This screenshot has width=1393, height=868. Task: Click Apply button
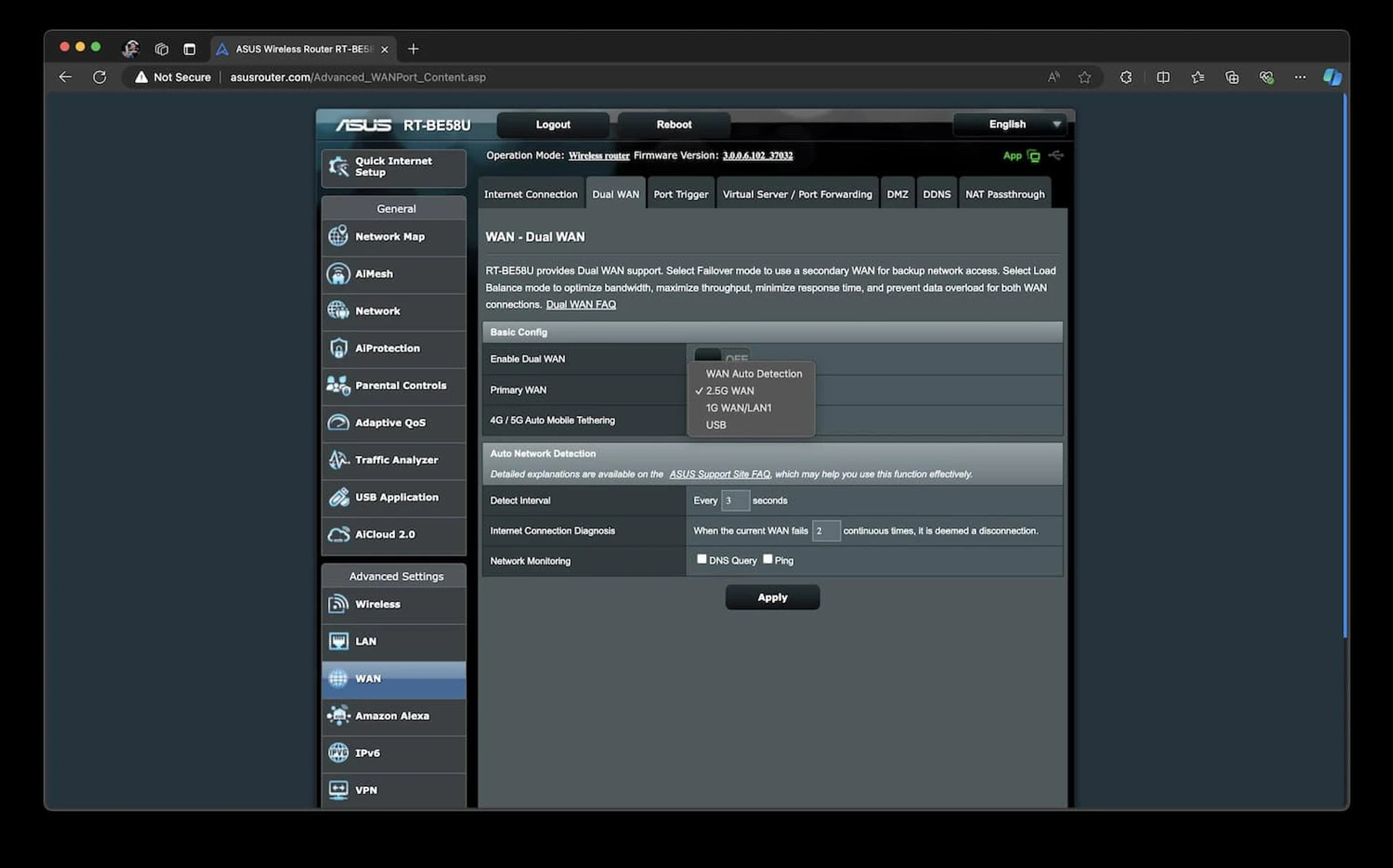(x=772, y=598)
